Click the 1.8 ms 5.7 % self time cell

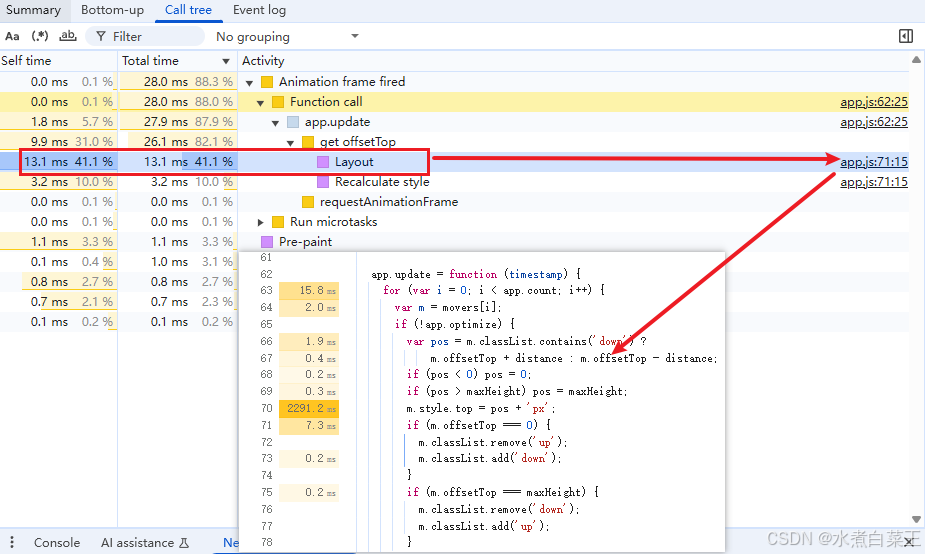58,122
